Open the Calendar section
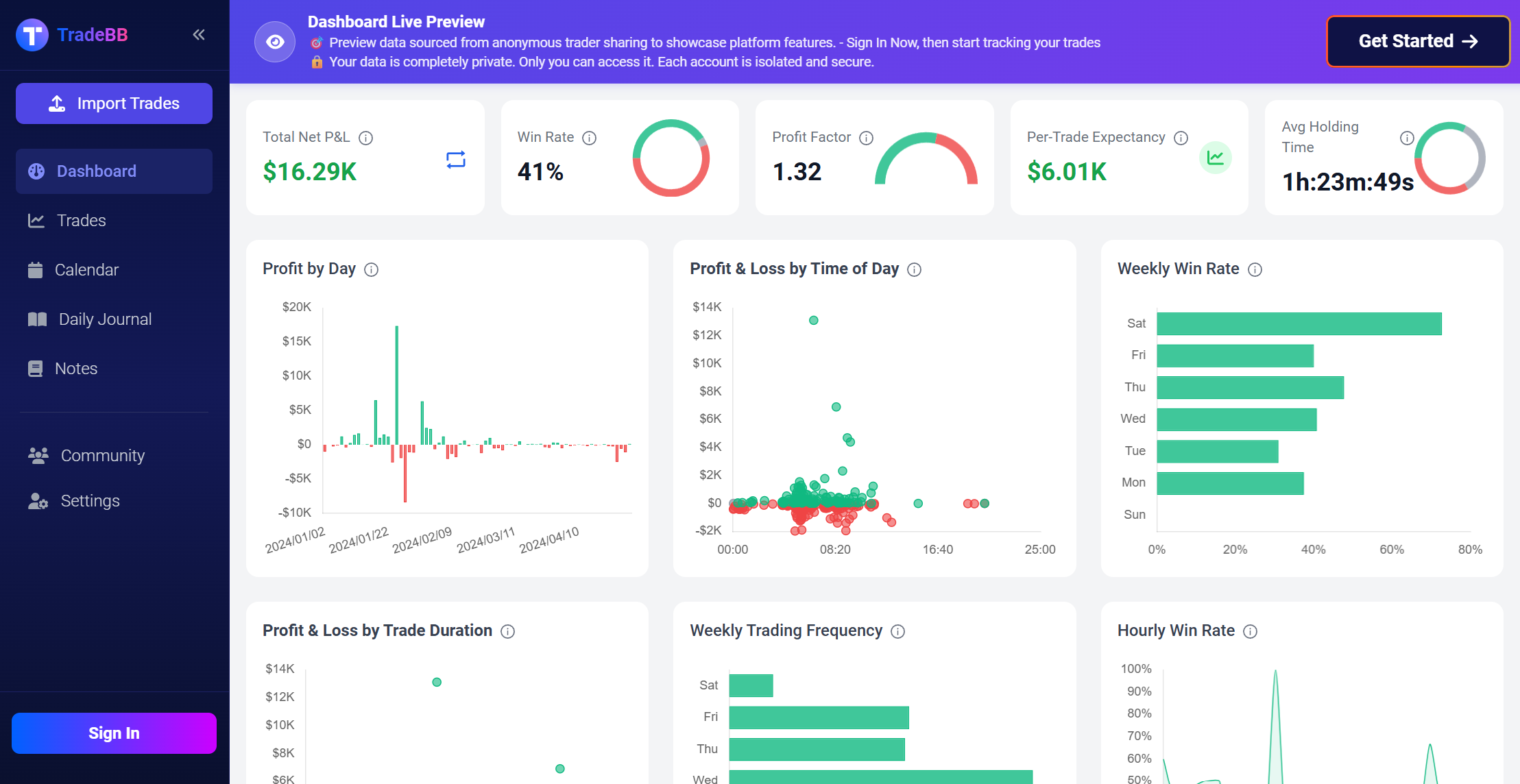The width and height of the screenshot is (1520, 784). (x=114, y=270)
